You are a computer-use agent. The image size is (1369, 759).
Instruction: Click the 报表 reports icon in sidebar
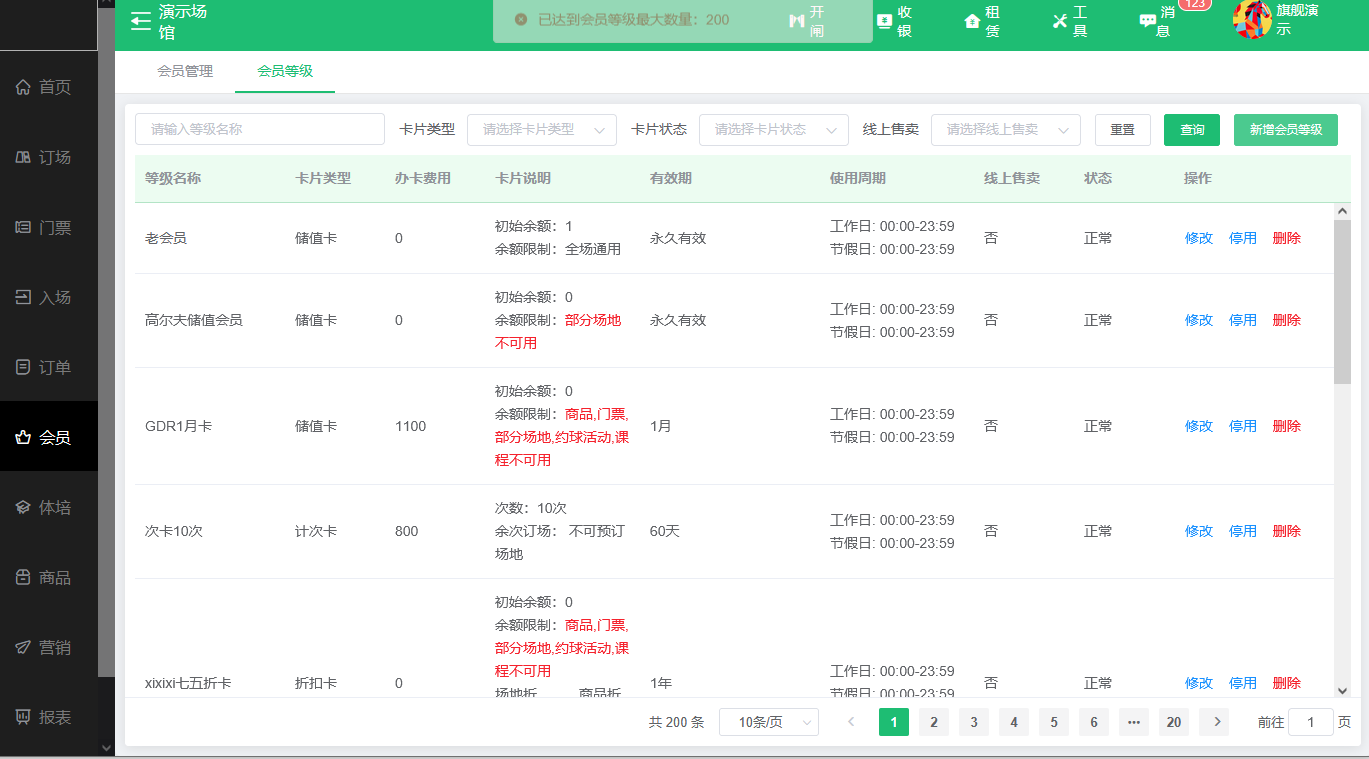tap(24, 717)
